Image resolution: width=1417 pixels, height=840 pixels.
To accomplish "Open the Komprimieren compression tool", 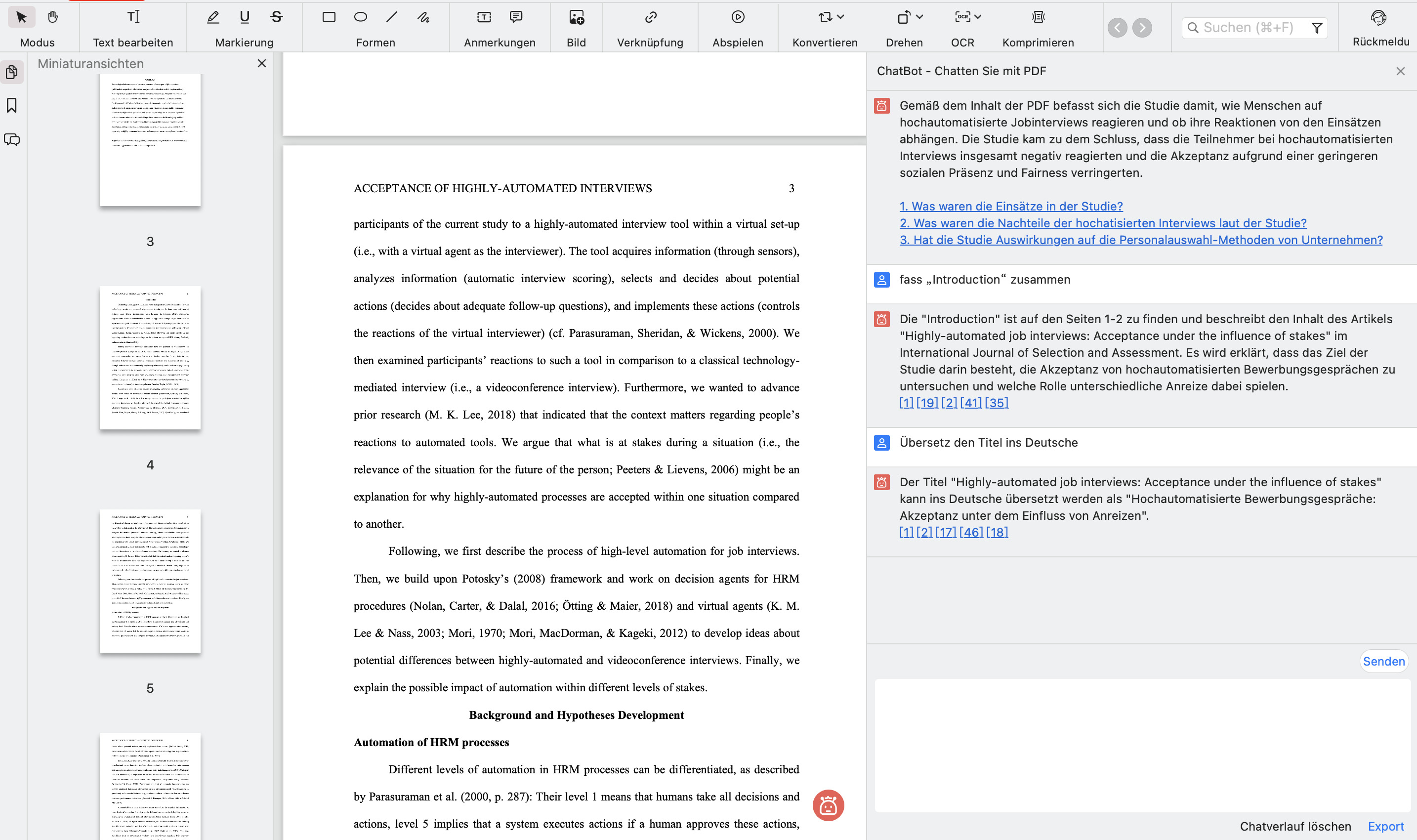I will coord(1039,17).
